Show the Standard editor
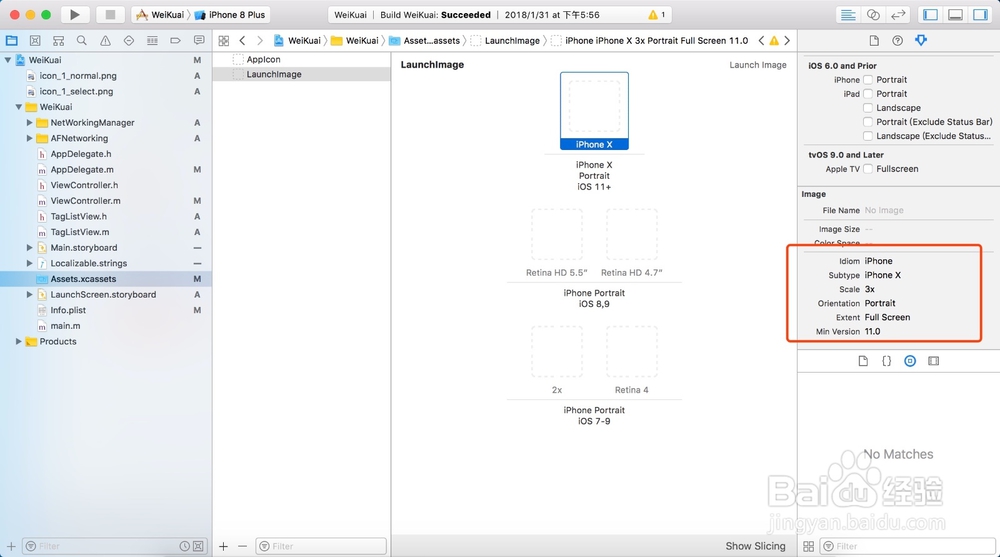Image resolution: width=1000 pixels, height=557 pixels. [x=848, y=15]
